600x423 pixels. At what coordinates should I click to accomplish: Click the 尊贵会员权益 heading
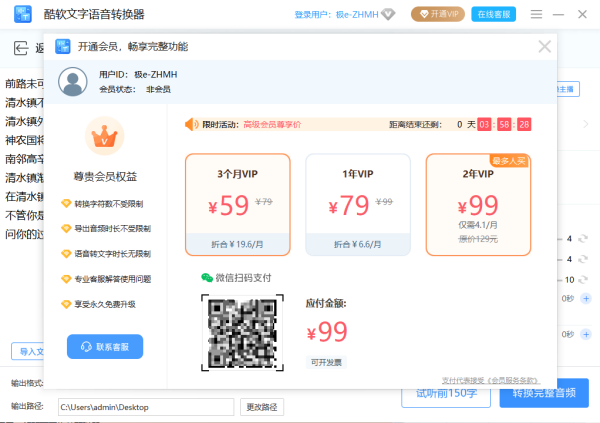click(x=105, y=176)
